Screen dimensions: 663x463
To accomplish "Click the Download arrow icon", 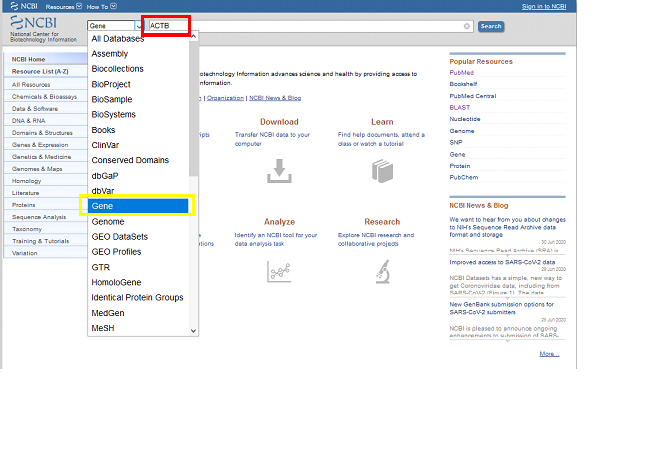I will [x=279, y=171].
